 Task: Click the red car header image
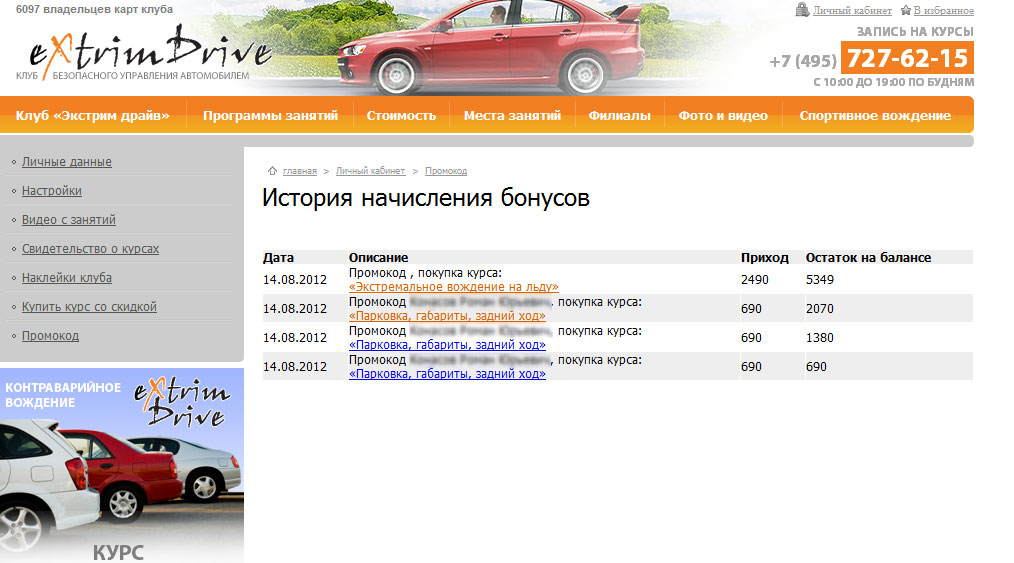[491, 48]
